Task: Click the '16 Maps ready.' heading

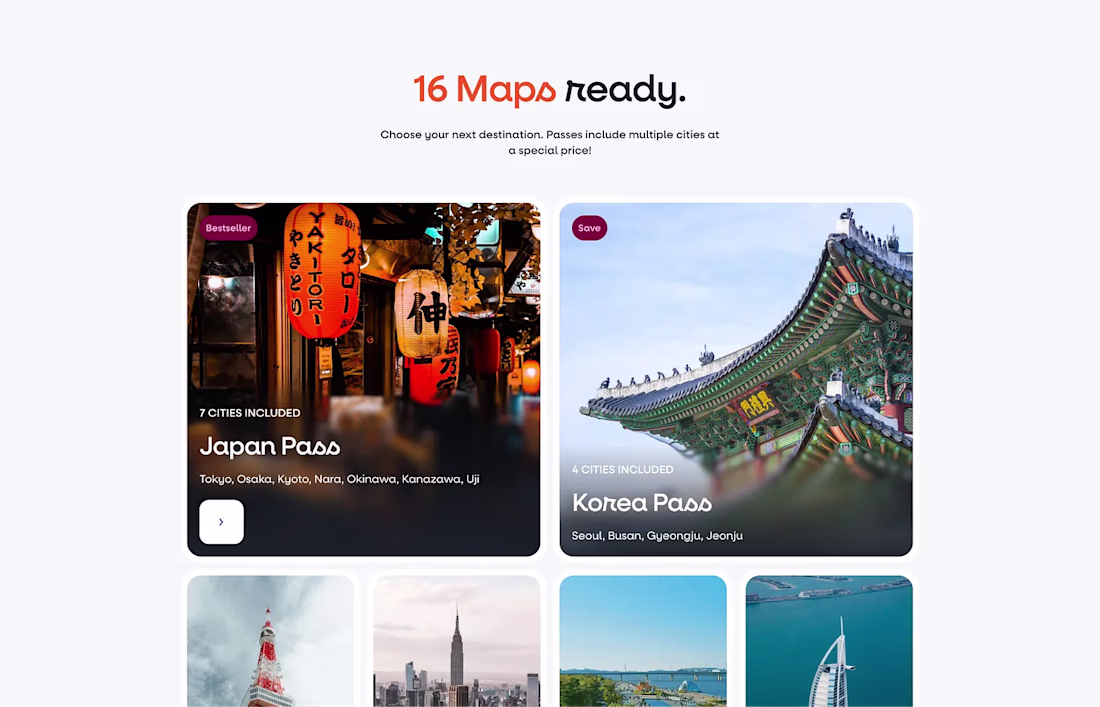Action: (x=549, y=90)
